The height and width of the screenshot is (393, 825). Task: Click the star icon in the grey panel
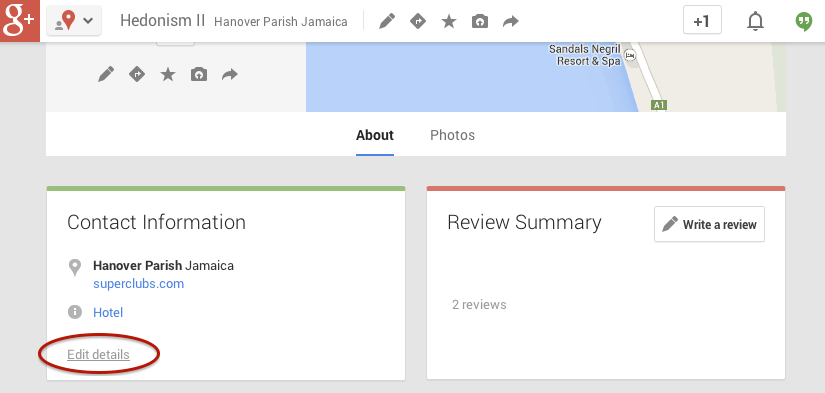168,75
